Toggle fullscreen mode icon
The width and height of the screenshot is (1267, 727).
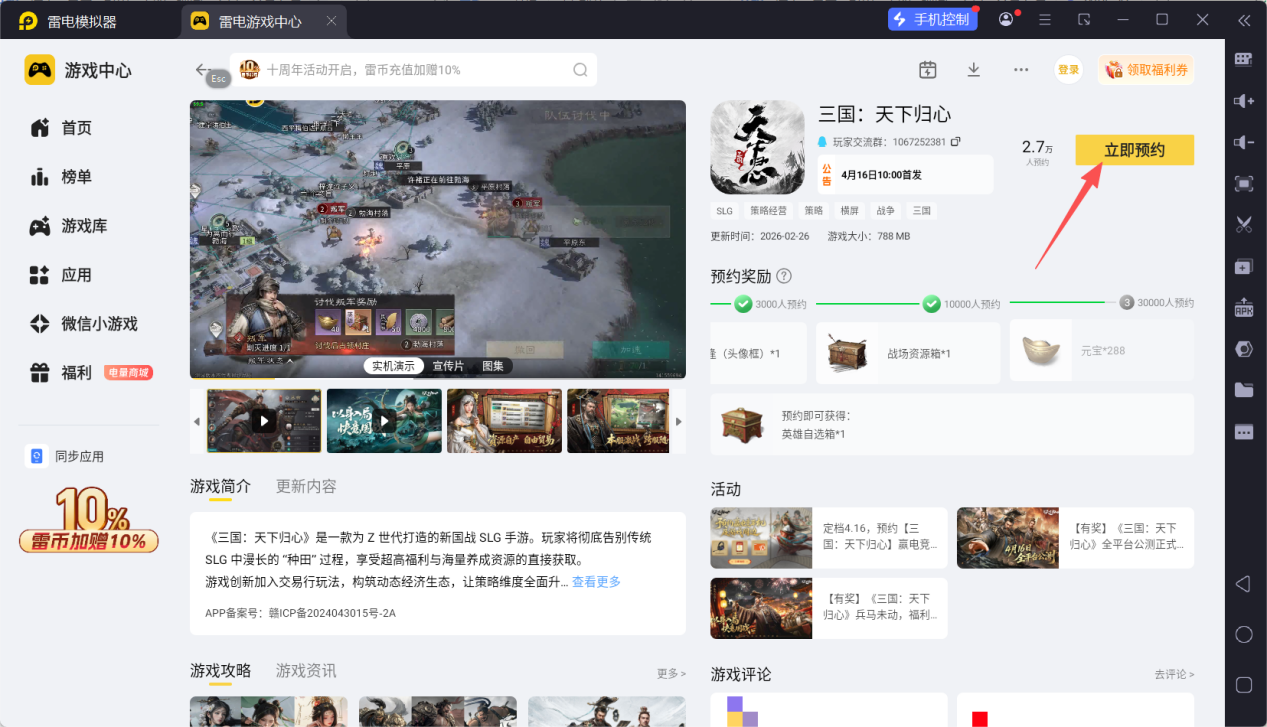click(x=1244, y=183)
